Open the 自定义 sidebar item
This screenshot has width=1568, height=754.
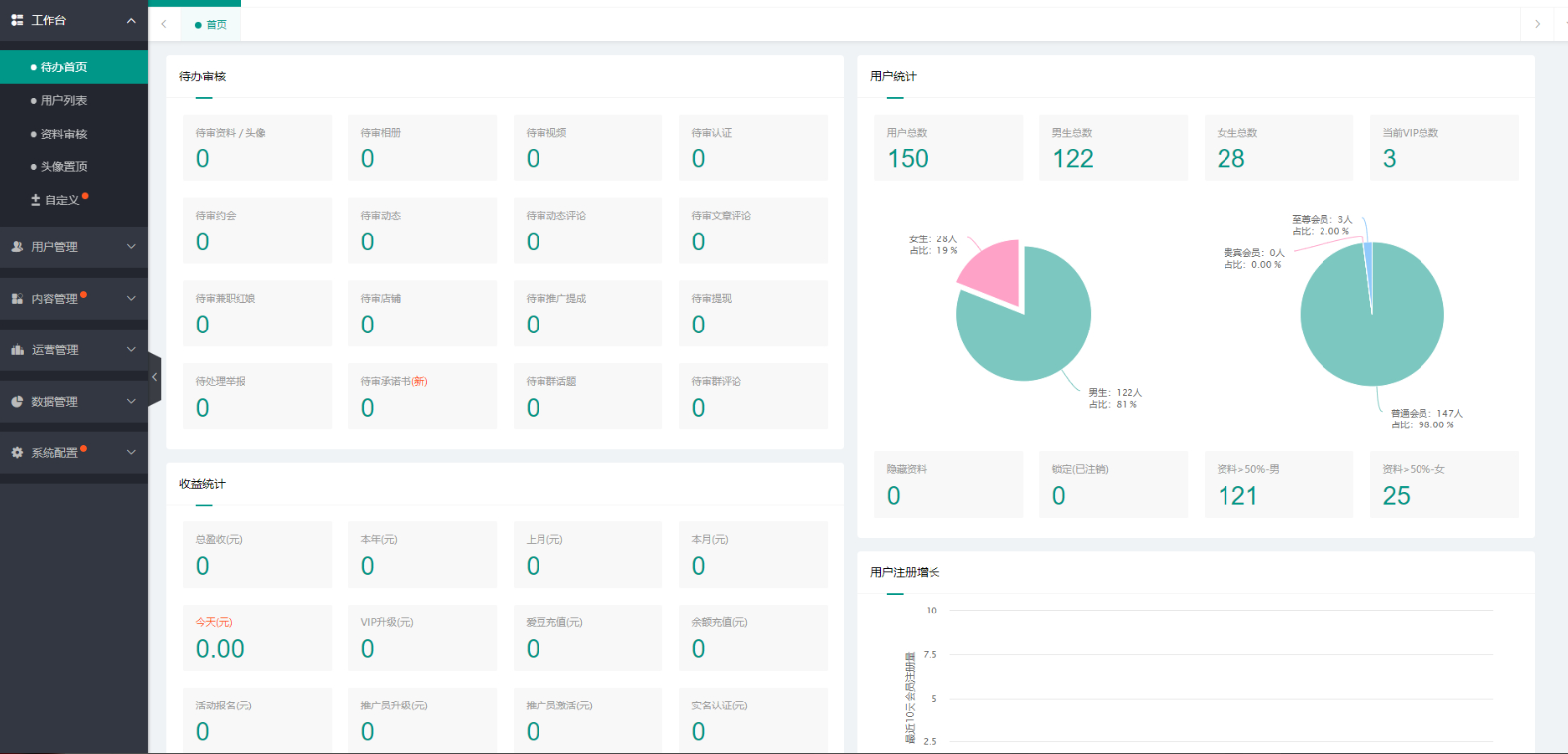click(x=60, y=200)
